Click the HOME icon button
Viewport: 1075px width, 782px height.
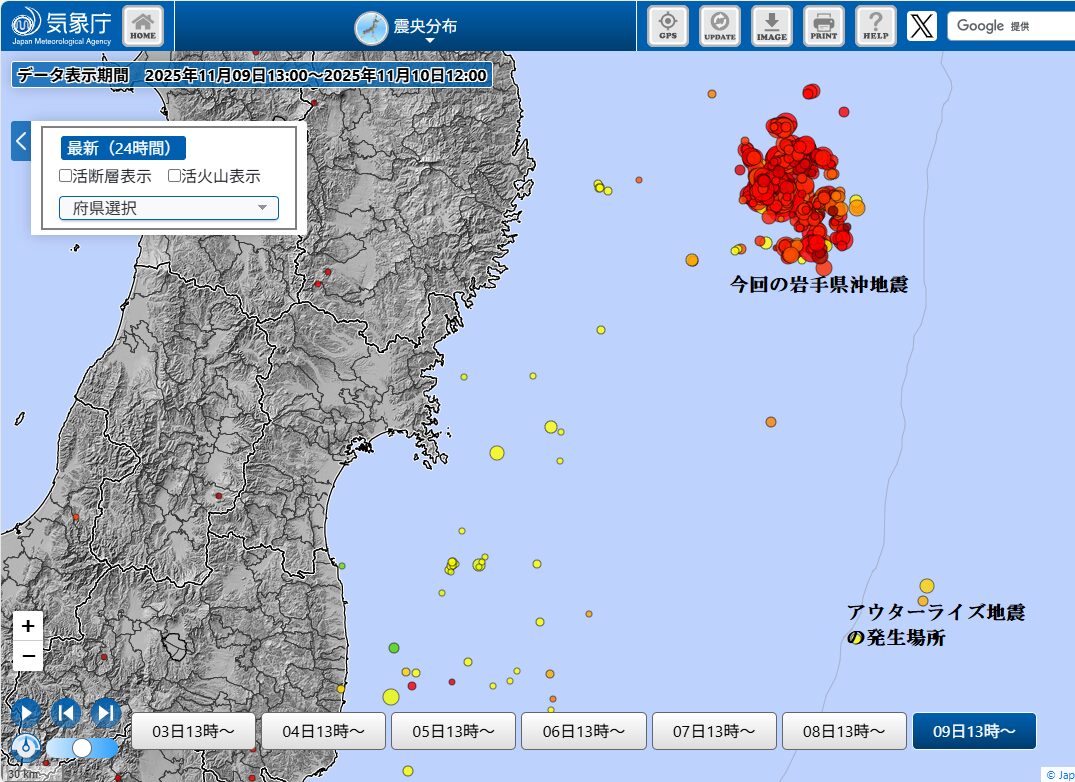coord(143,25)
